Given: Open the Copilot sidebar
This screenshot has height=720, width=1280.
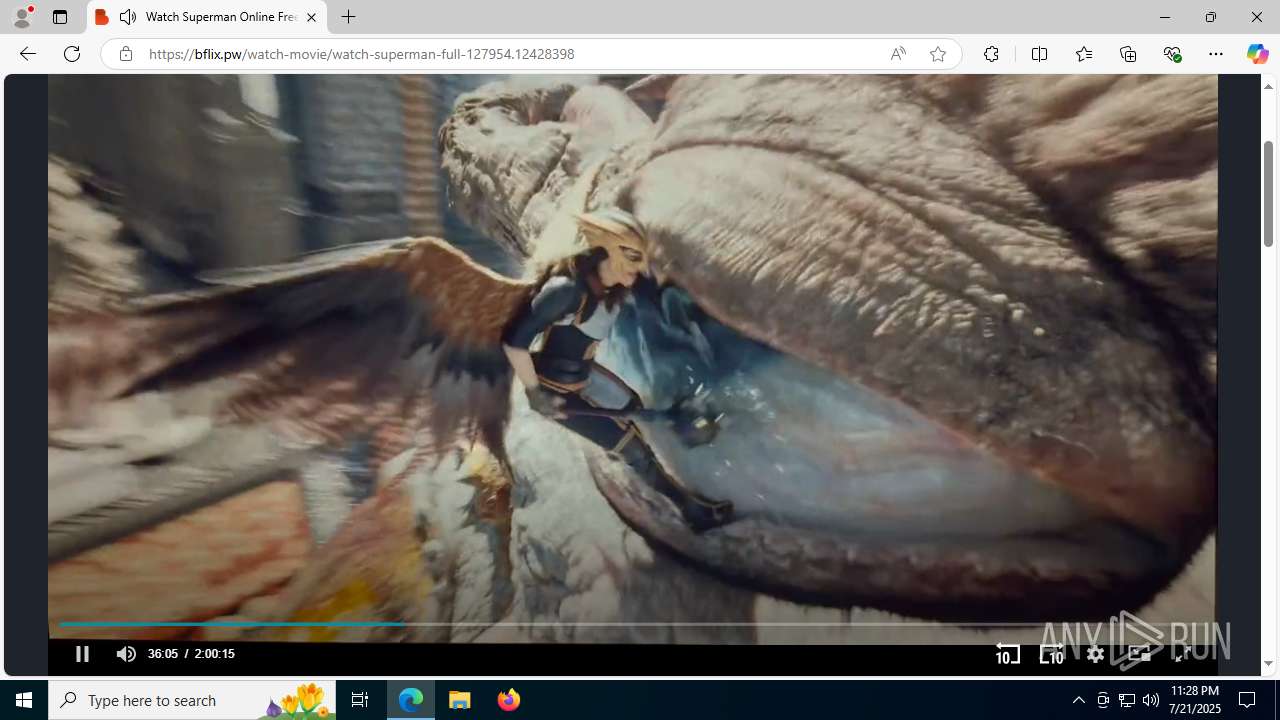Looking at the screenshot, I should pos(1257,54).
